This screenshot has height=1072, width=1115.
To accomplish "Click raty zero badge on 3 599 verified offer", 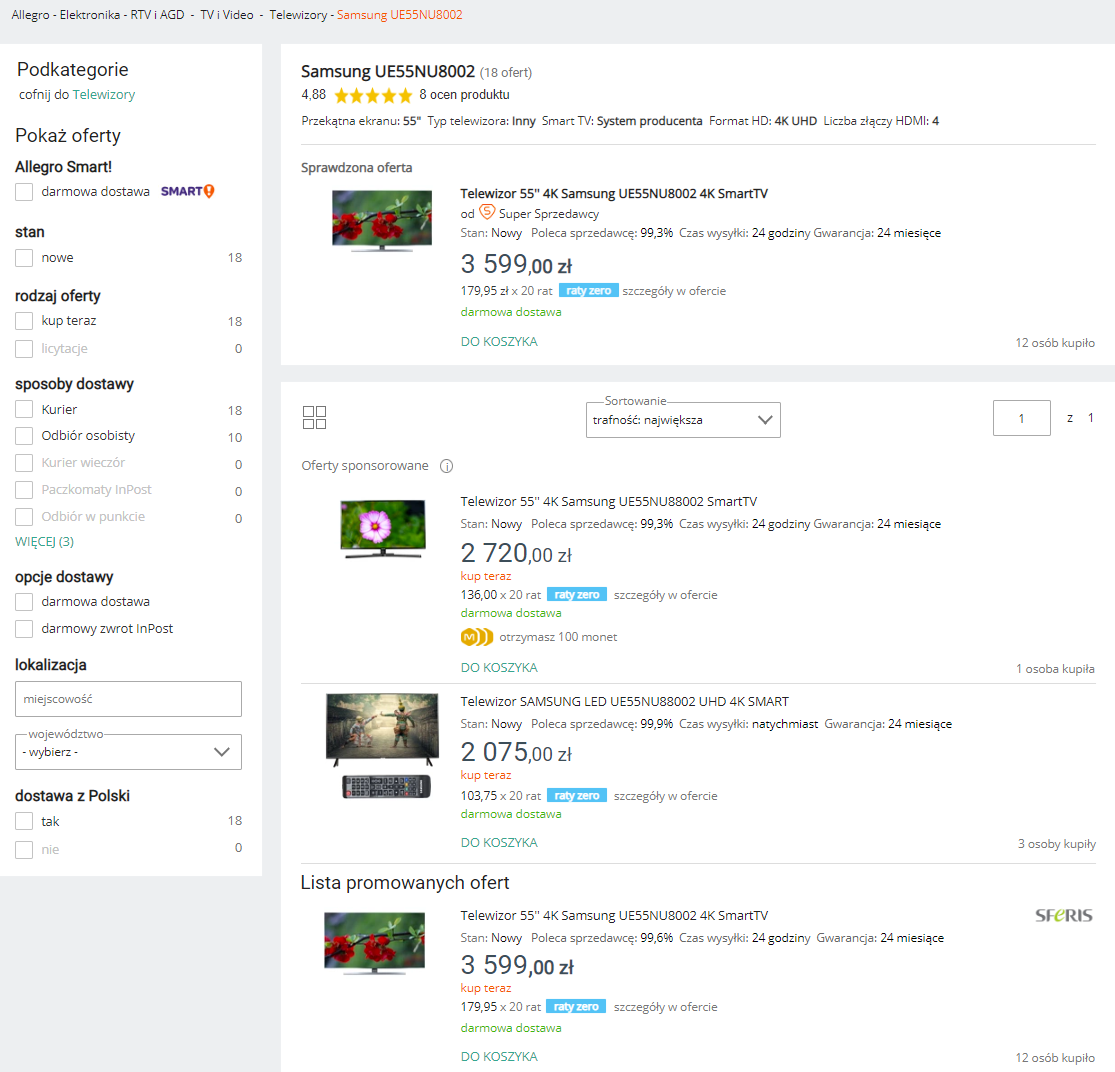I will [x=588, y=291].
